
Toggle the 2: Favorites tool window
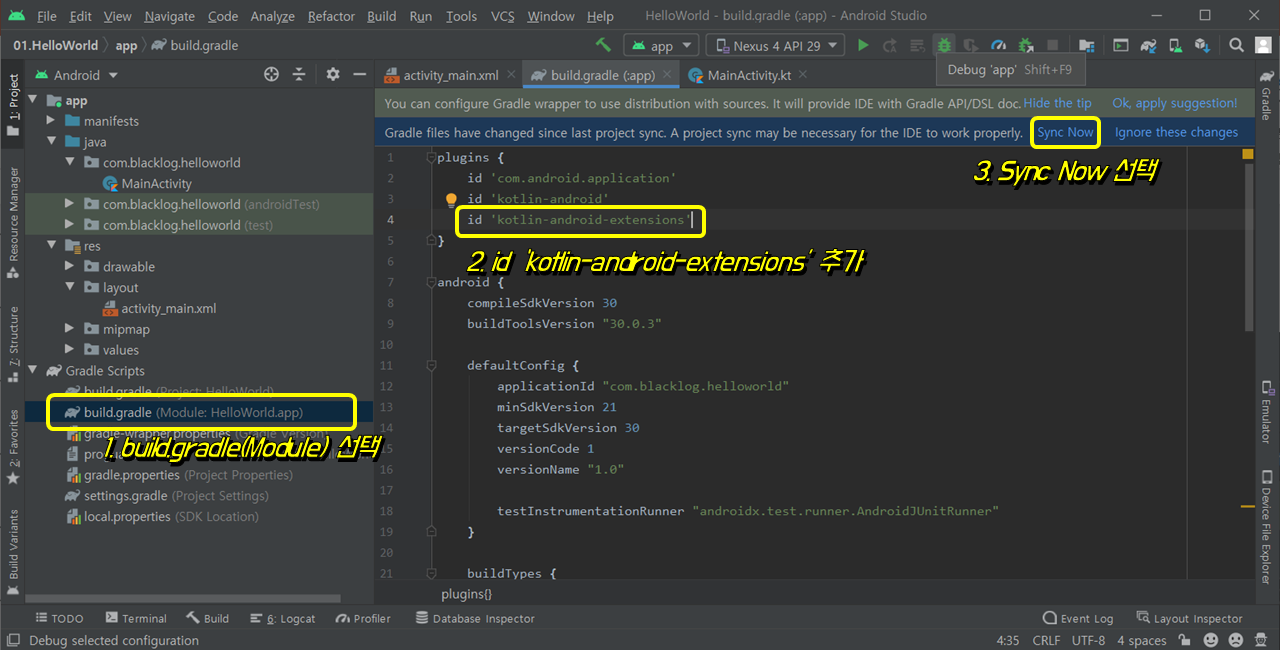(x=13, y=446)
